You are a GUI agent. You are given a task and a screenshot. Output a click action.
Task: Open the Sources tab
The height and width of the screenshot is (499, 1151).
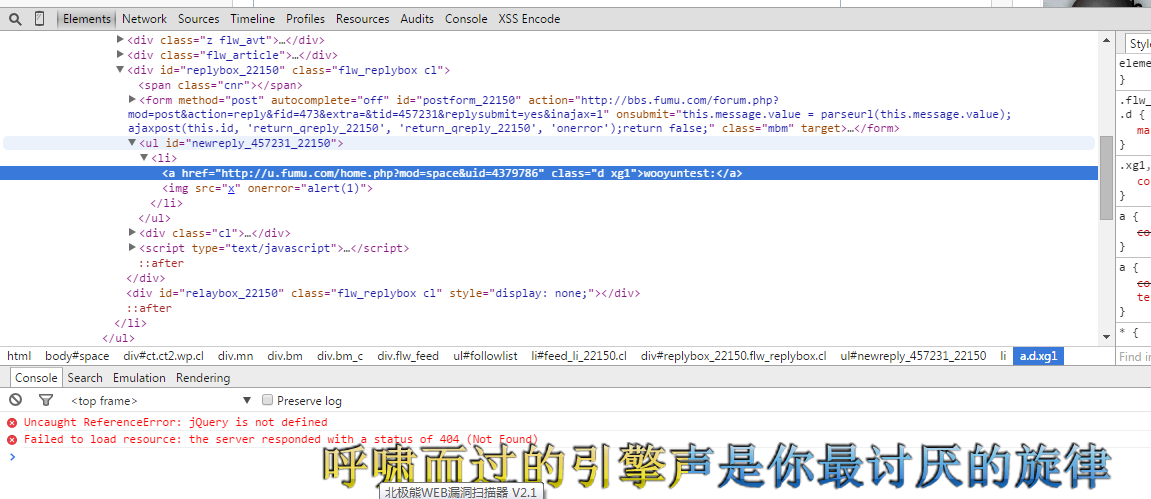[x=198, y=19]
